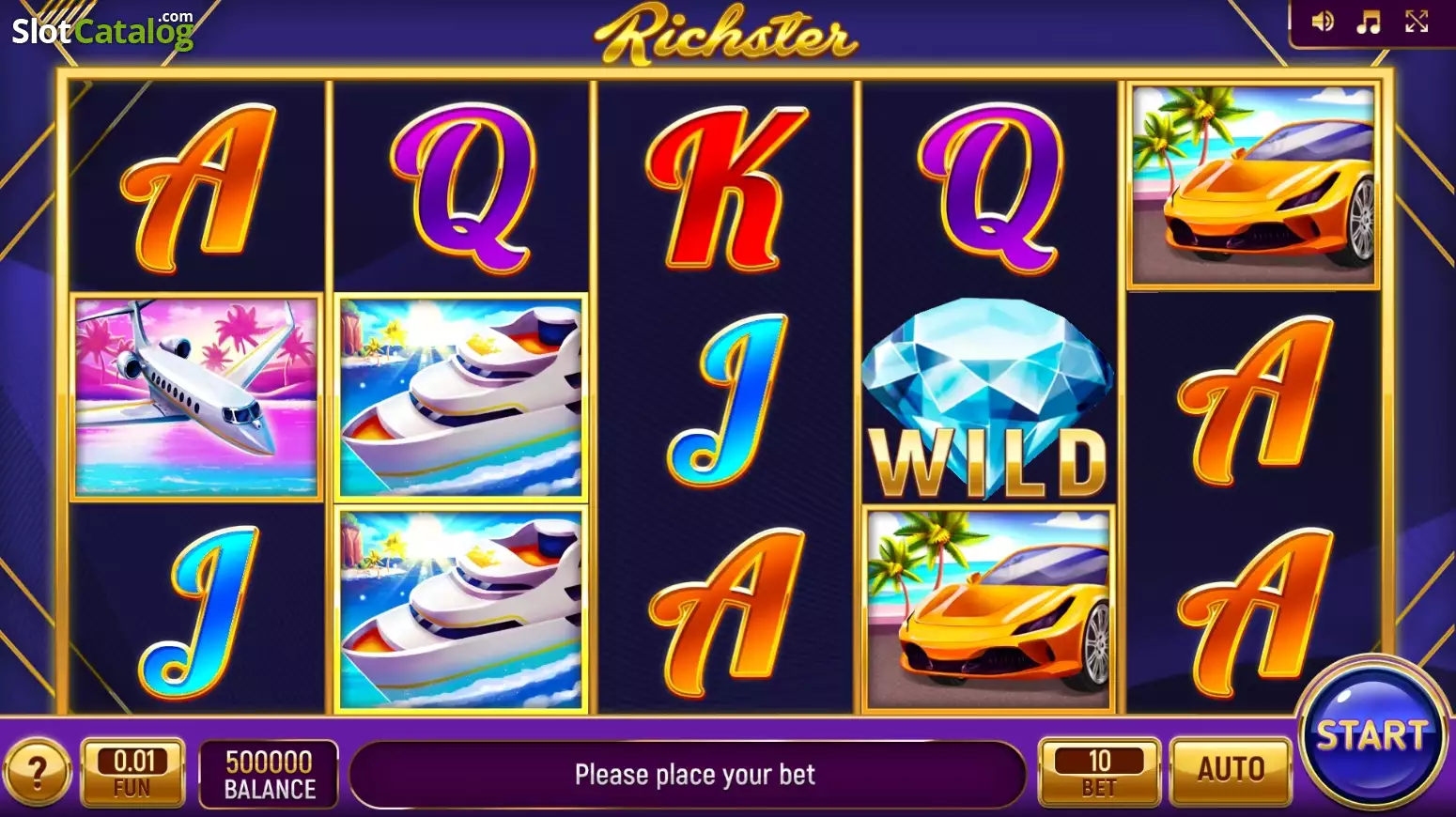This screenshot has height=817, width=1456.
Task: Click the red K symbol
Action: pos(724,187)
